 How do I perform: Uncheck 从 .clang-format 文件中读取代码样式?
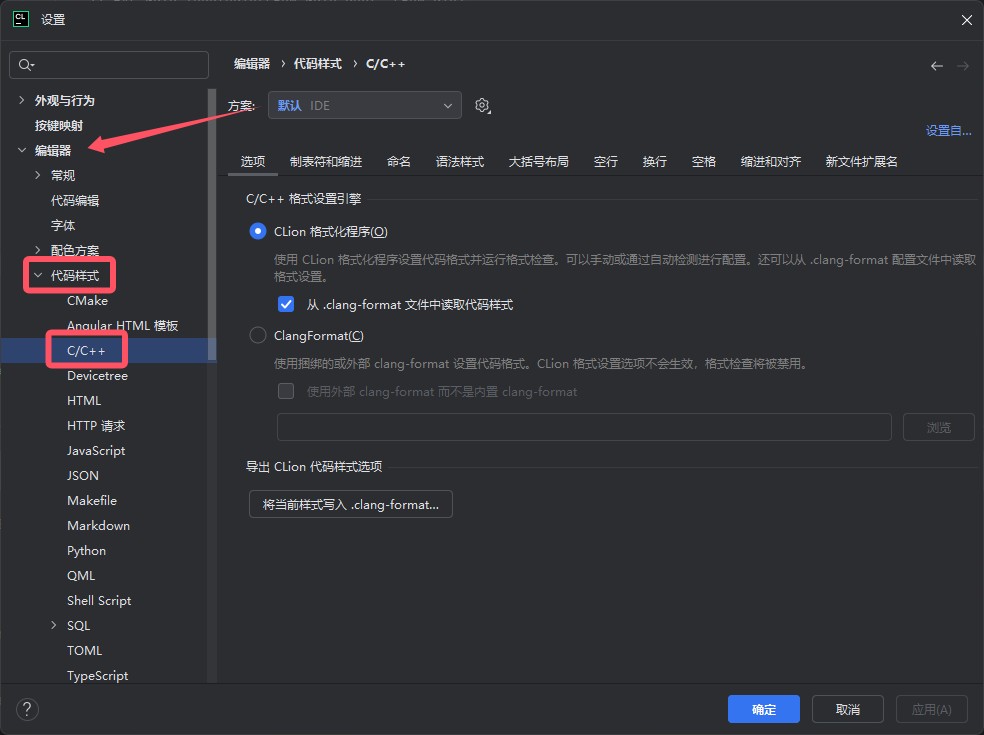pos(286,304)
